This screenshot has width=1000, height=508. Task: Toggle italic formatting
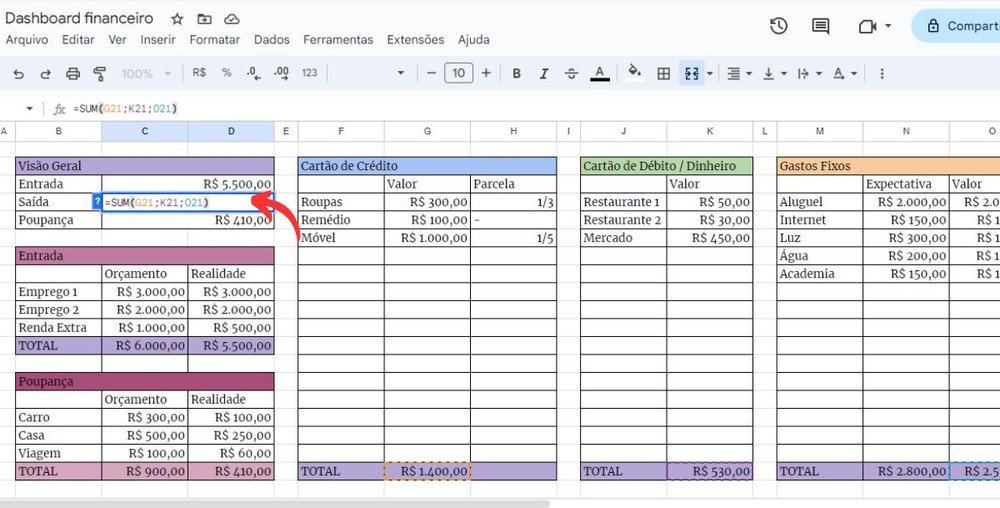coord(544,74)
